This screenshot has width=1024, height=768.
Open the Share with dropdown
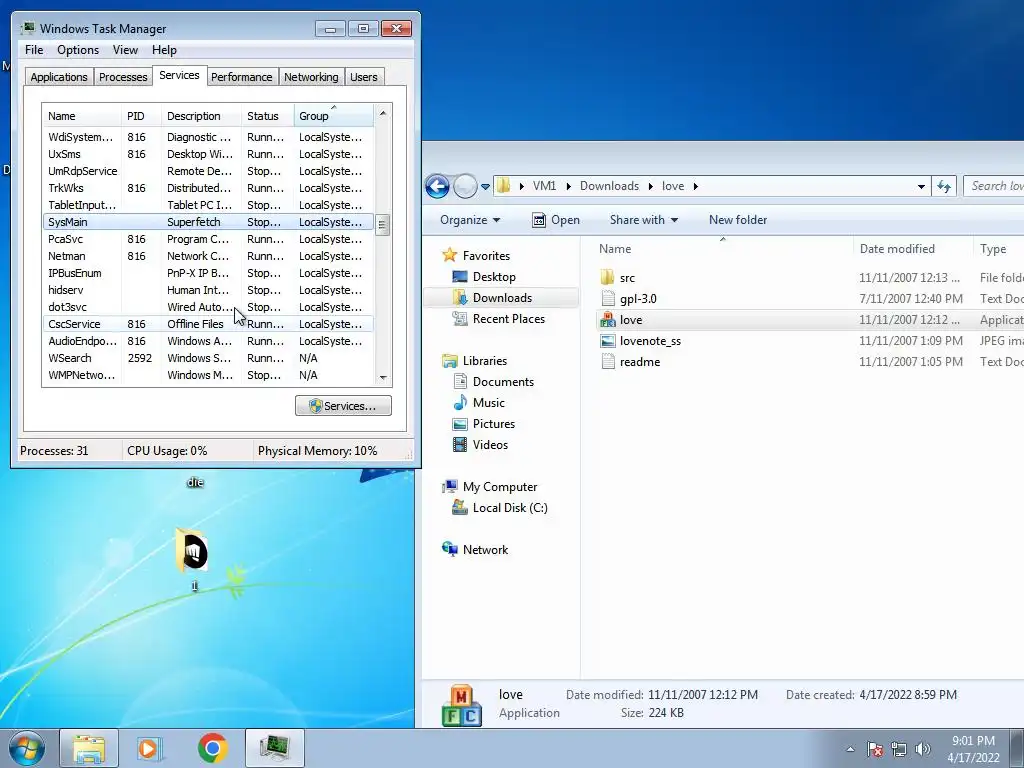click(x=643, y=220)
